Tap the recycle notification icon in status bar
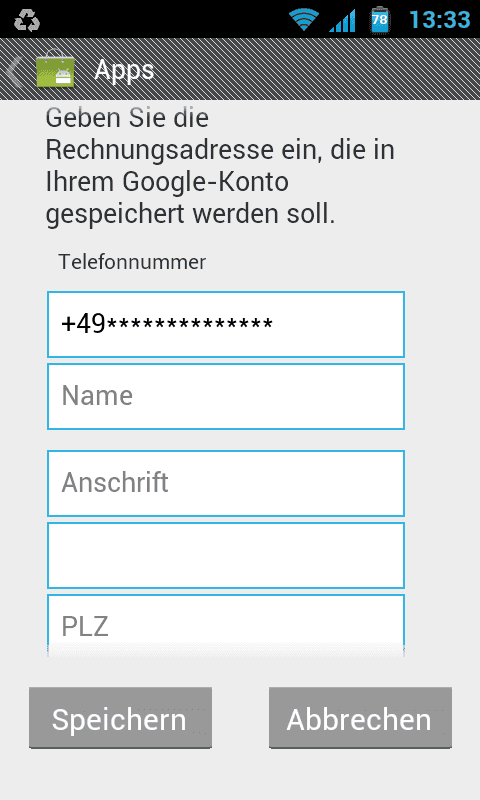Screen dimensions: 480x800 (x=27, y=20)
